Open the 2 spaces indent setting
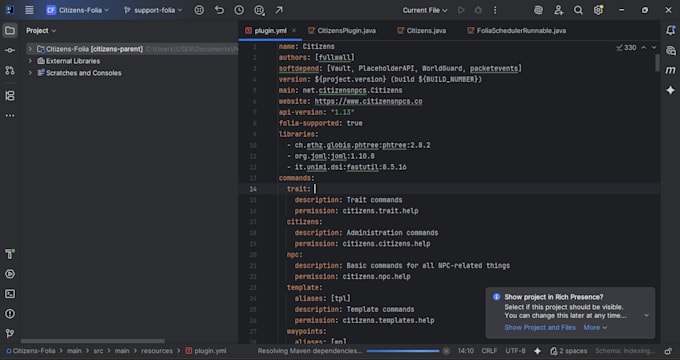Viewport: 680px width, 360px height. pyautogui.click(x=569, y=351)
